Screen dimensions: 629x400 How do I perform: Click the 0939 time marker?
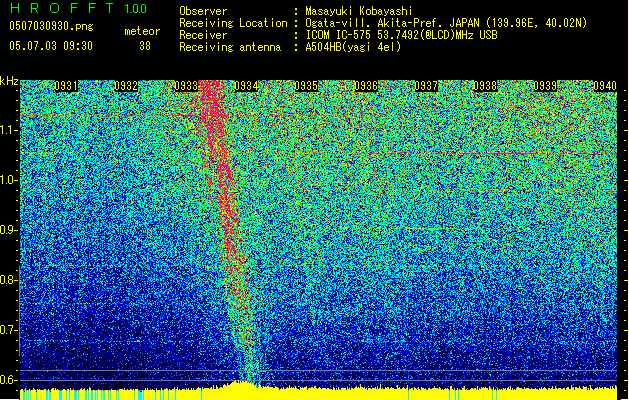click(546, 86)
